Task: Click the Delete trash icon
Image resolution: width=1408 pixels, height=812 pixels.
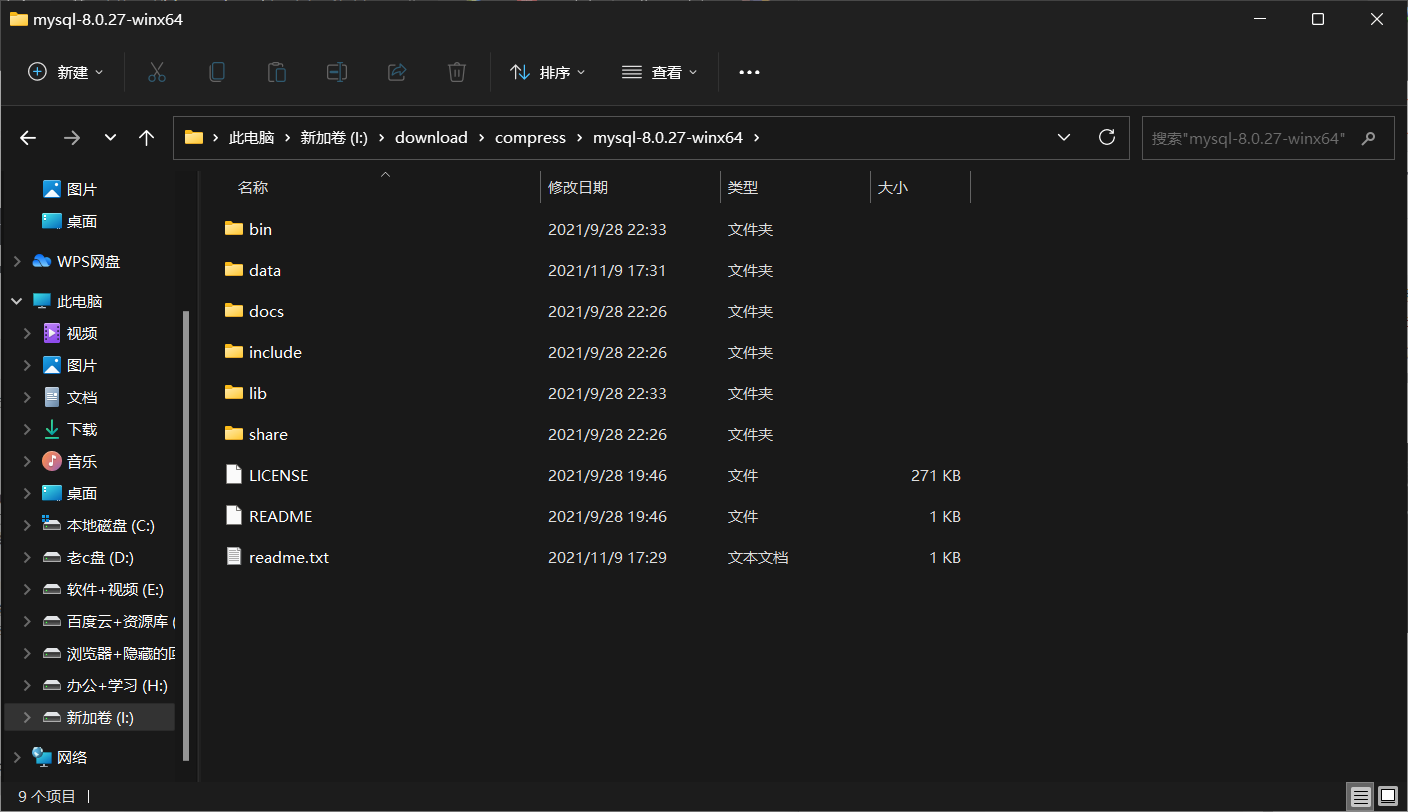Action: point(457,72)
